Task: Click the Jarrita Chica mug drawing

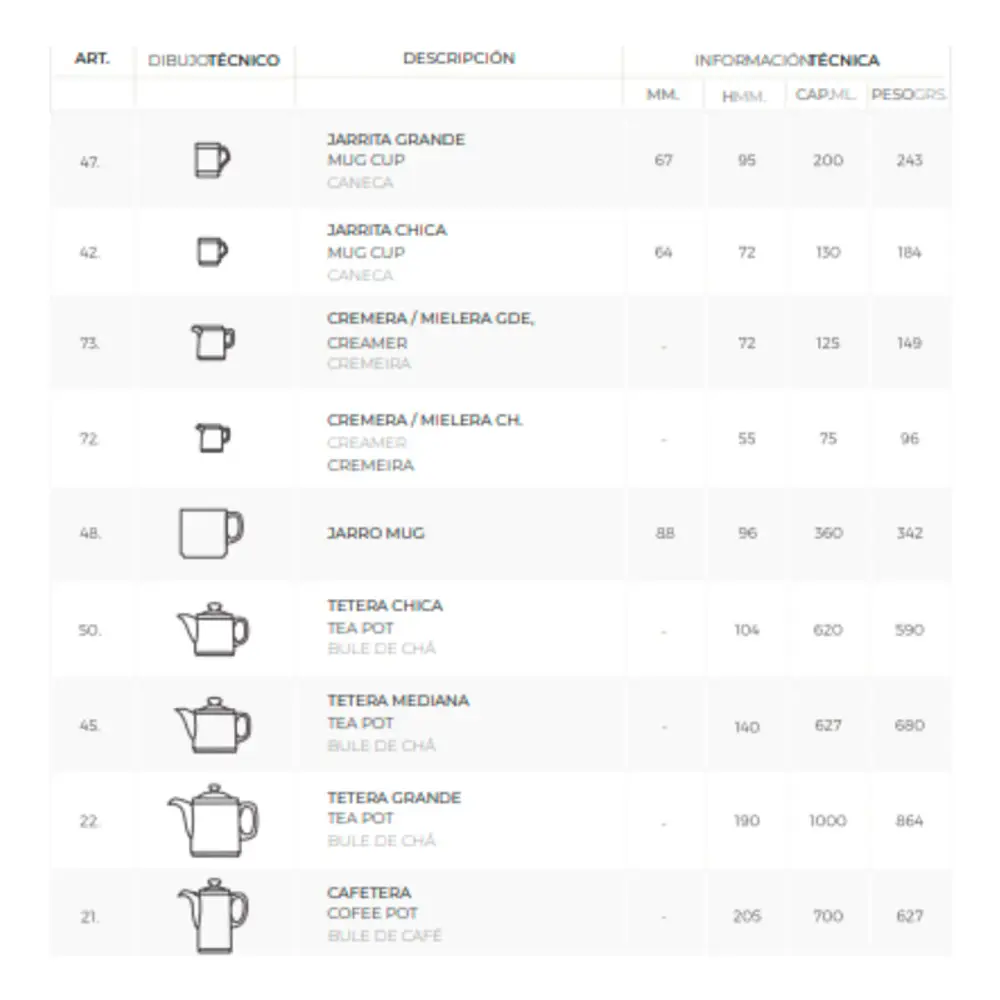Action: (x=211, y=251)
